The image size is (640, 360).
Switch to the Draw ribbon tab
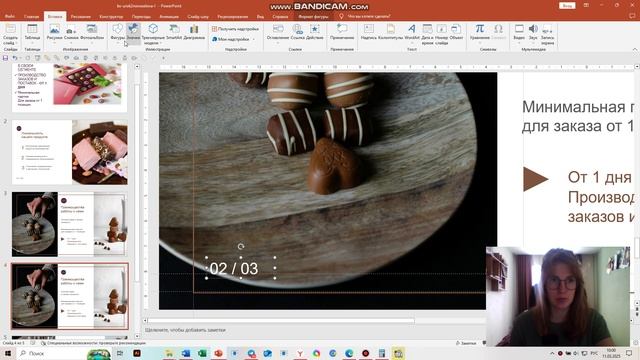pyautogui.click(x=80, y=16)
